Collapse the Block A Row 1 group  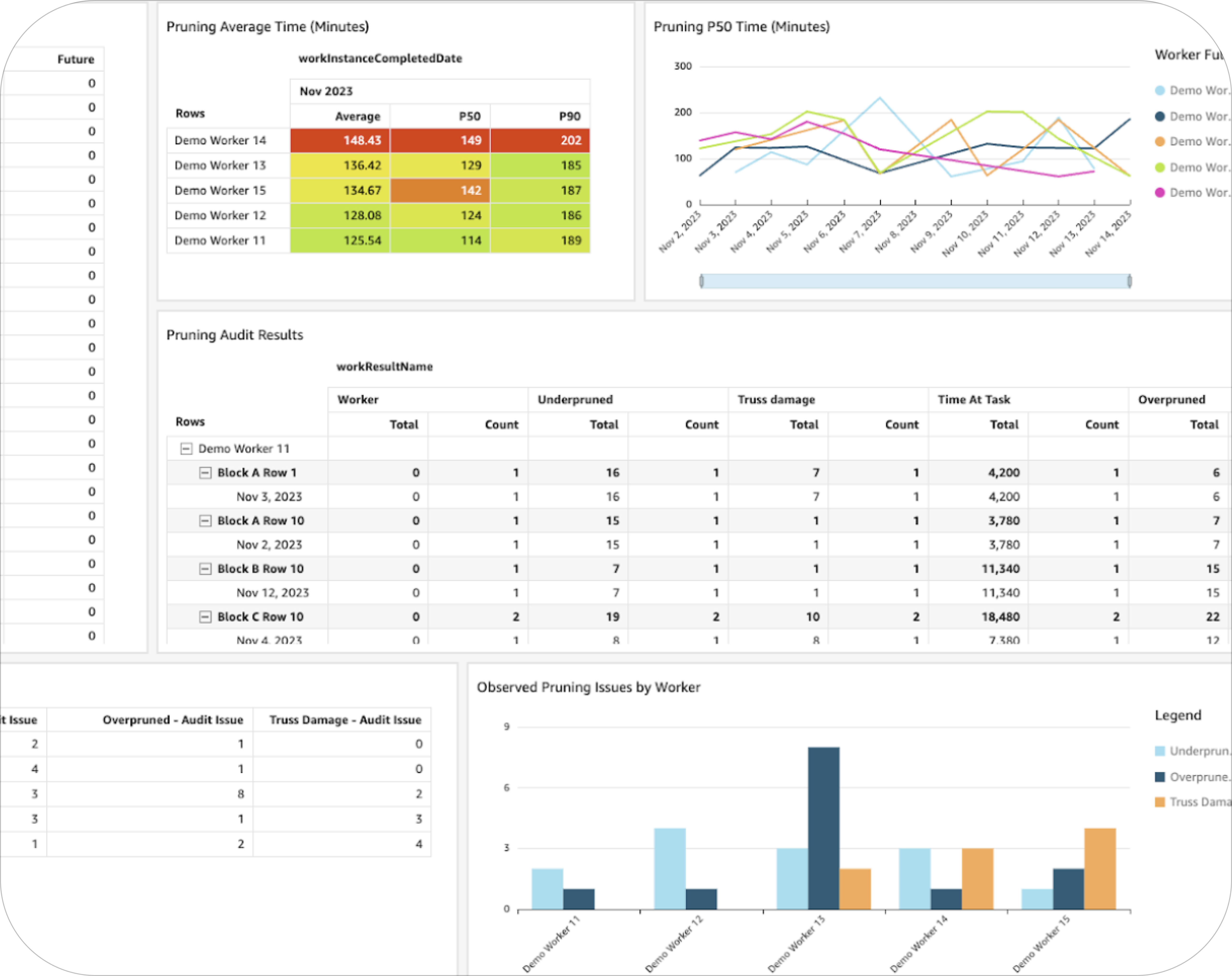[x=205, y=473]
